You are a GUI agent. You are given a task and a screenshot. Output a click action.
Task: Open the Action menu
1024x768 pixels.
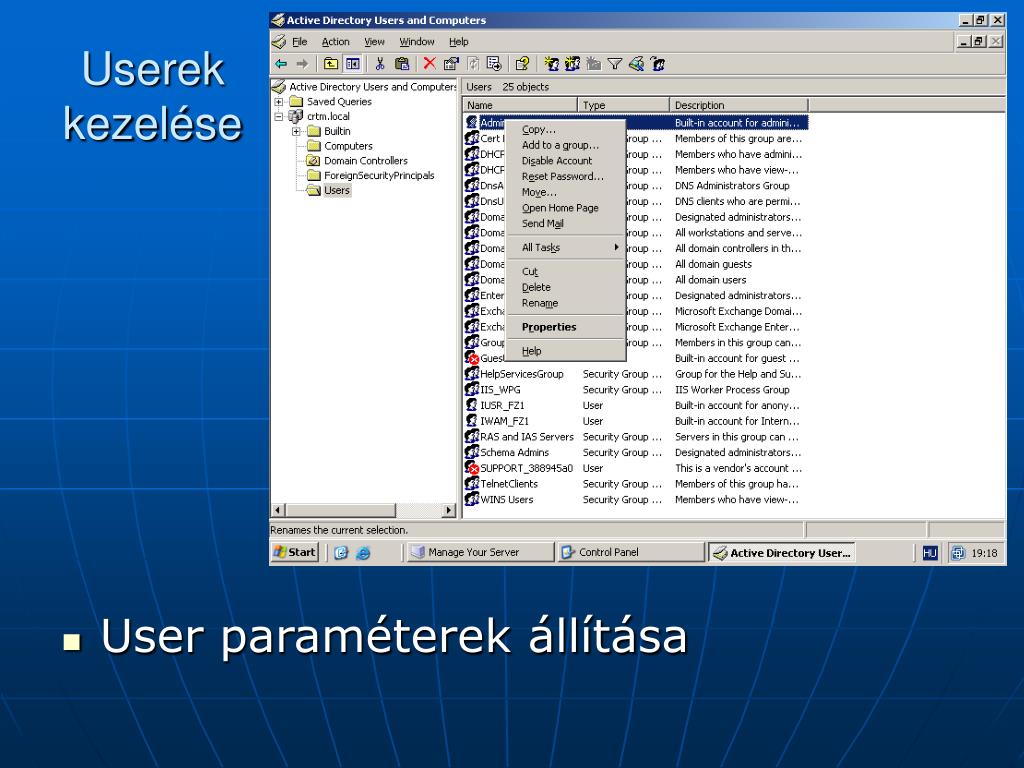(x=336, y=42)
